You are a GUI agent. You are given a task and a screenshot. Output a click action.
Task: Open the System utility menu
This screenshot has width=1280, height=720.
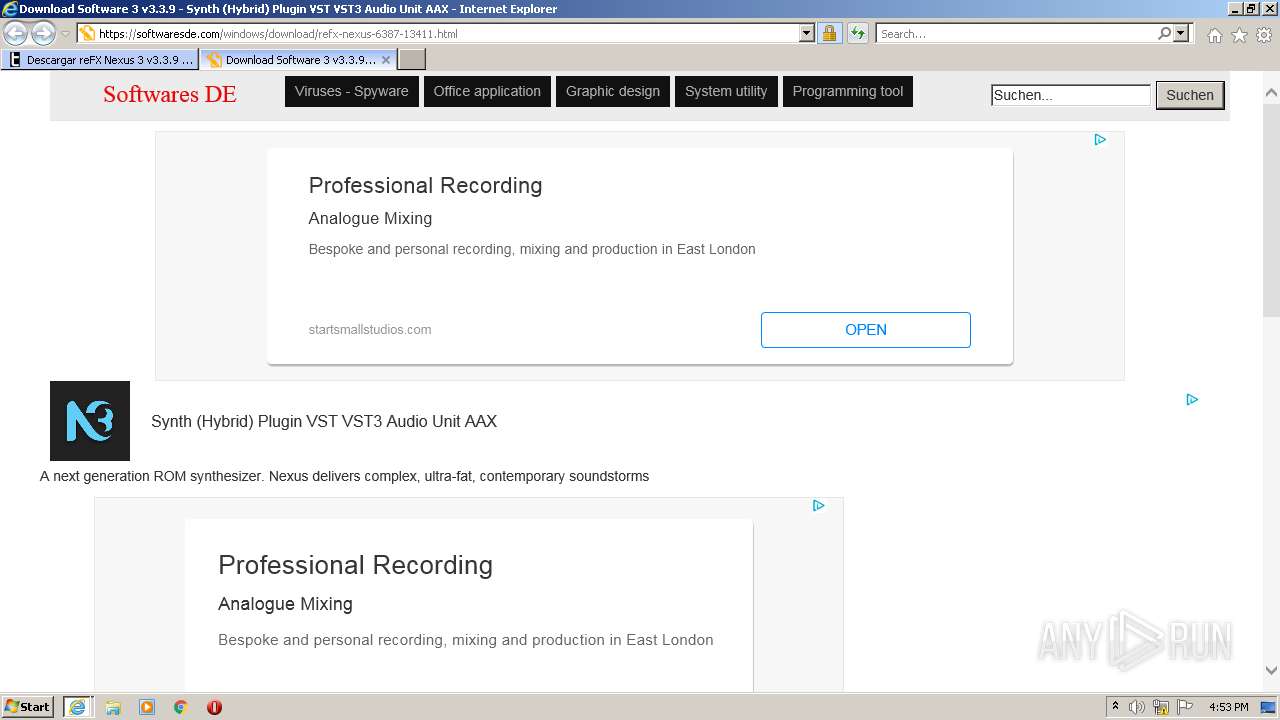coord(726,91)
